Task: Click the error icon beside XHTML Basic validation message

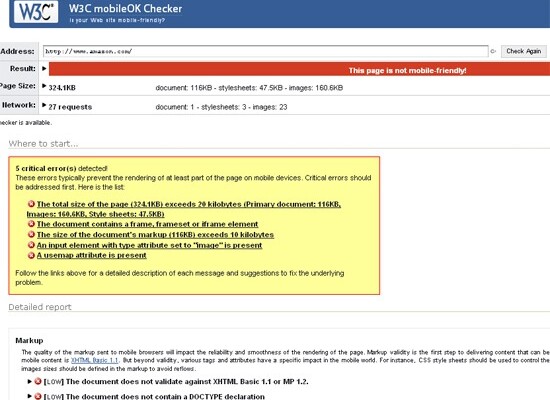Action: [x=38, y=381]
